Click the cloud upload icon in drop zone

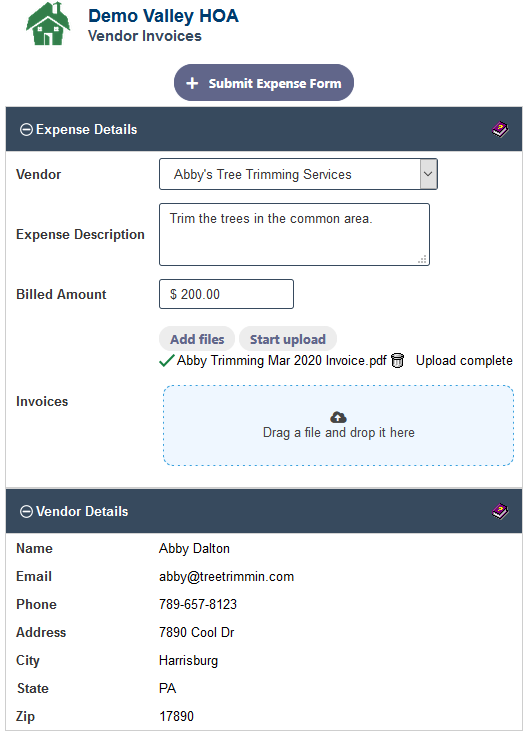[338, 417]
